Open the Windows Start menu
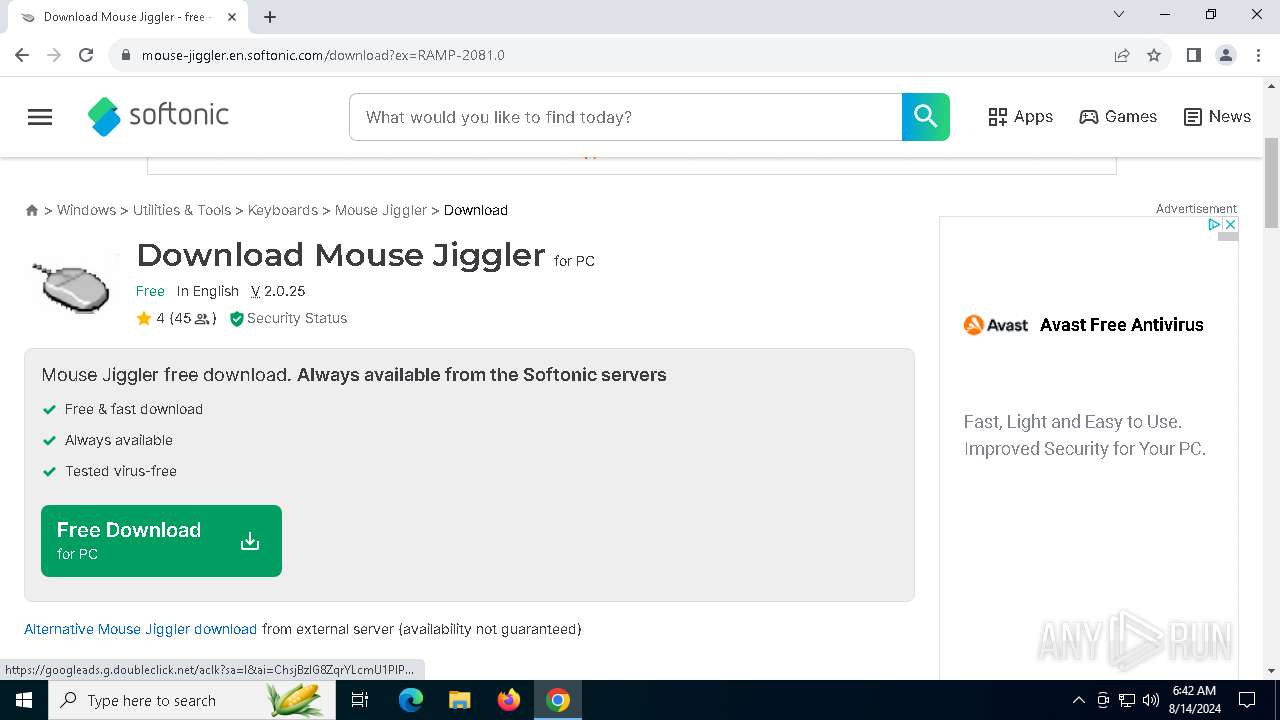 [x=24, y=700]
